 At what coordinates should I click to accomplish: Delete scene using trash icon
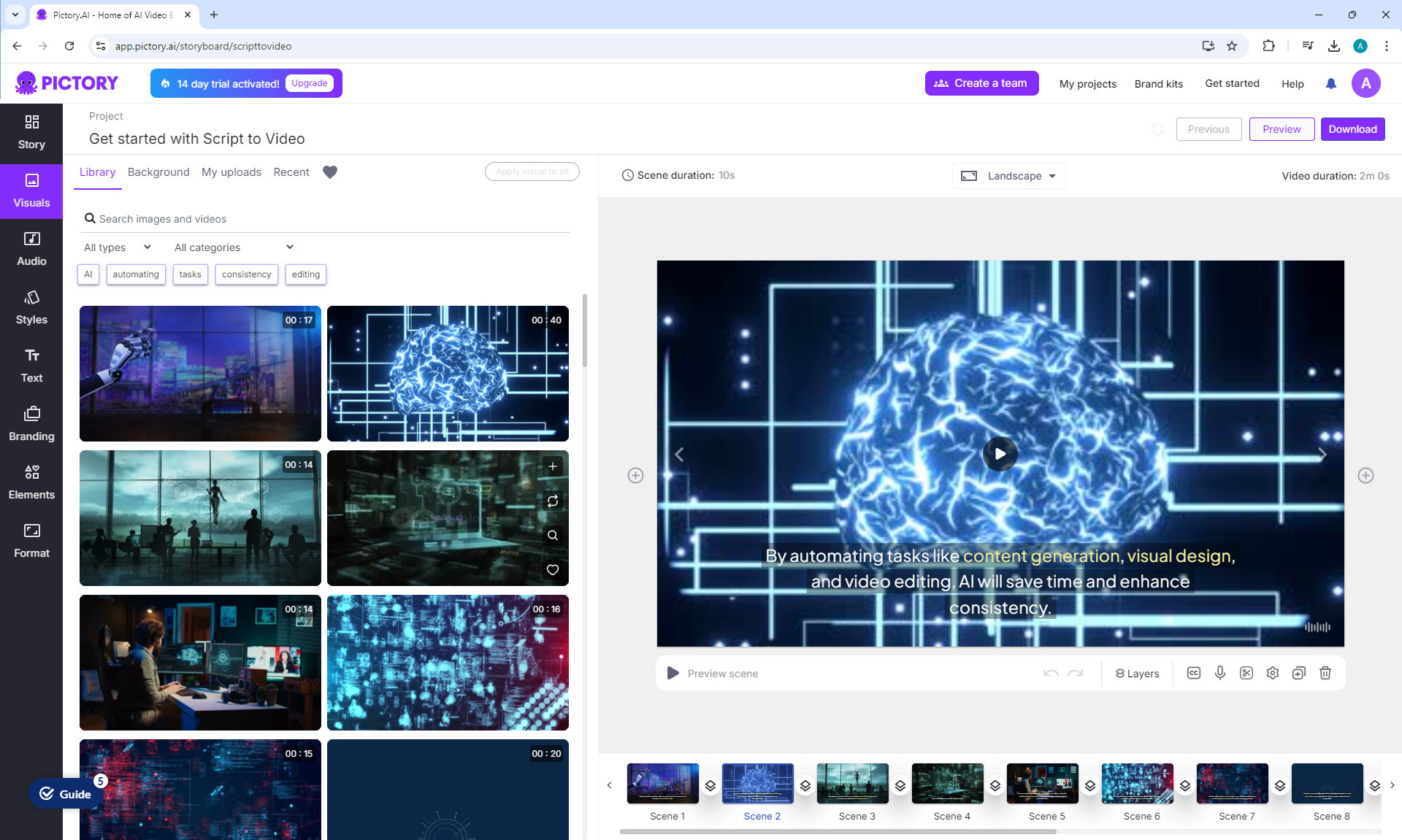1325,673
